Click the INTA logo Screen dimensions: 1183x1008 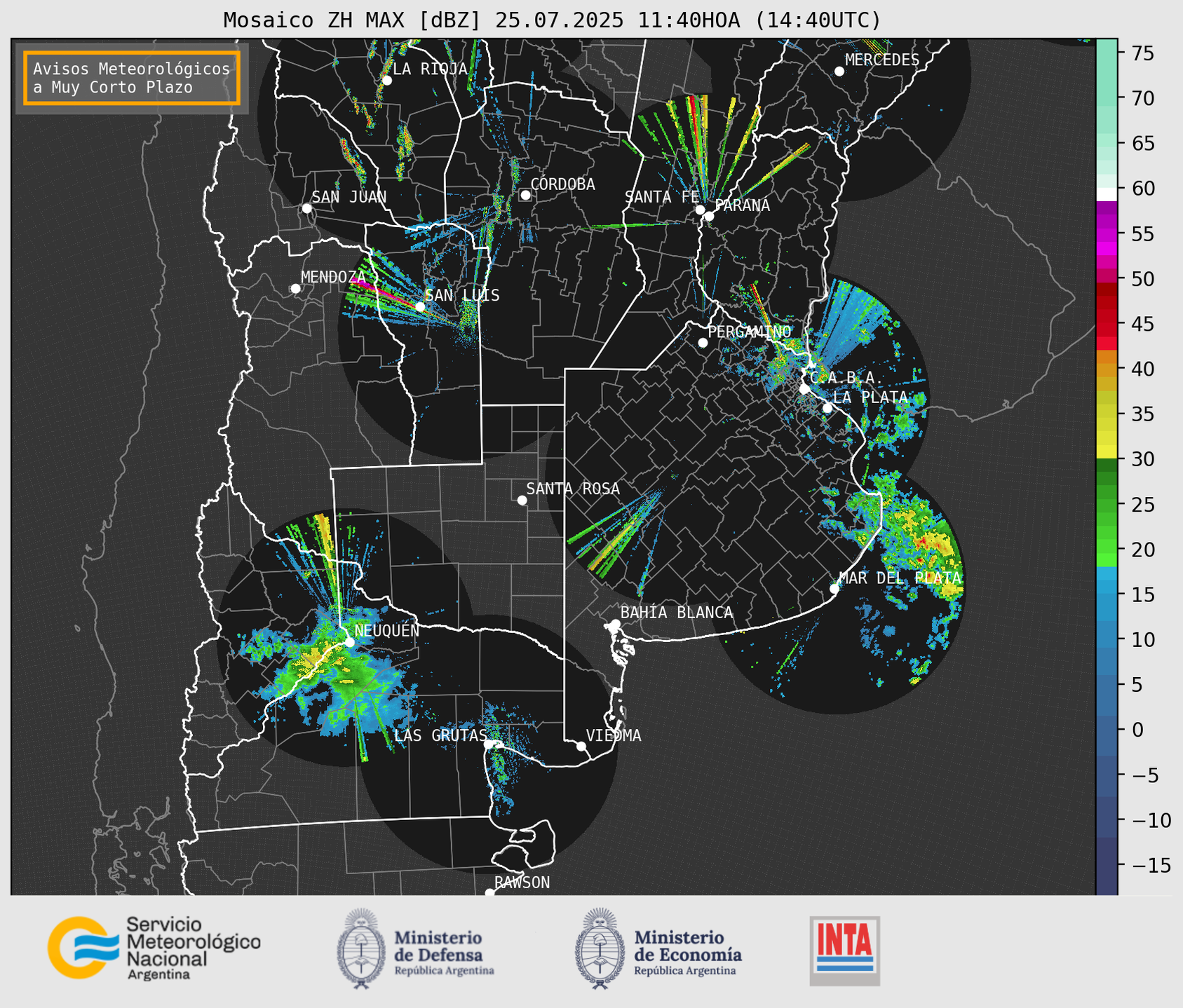(x=844, y=951)
